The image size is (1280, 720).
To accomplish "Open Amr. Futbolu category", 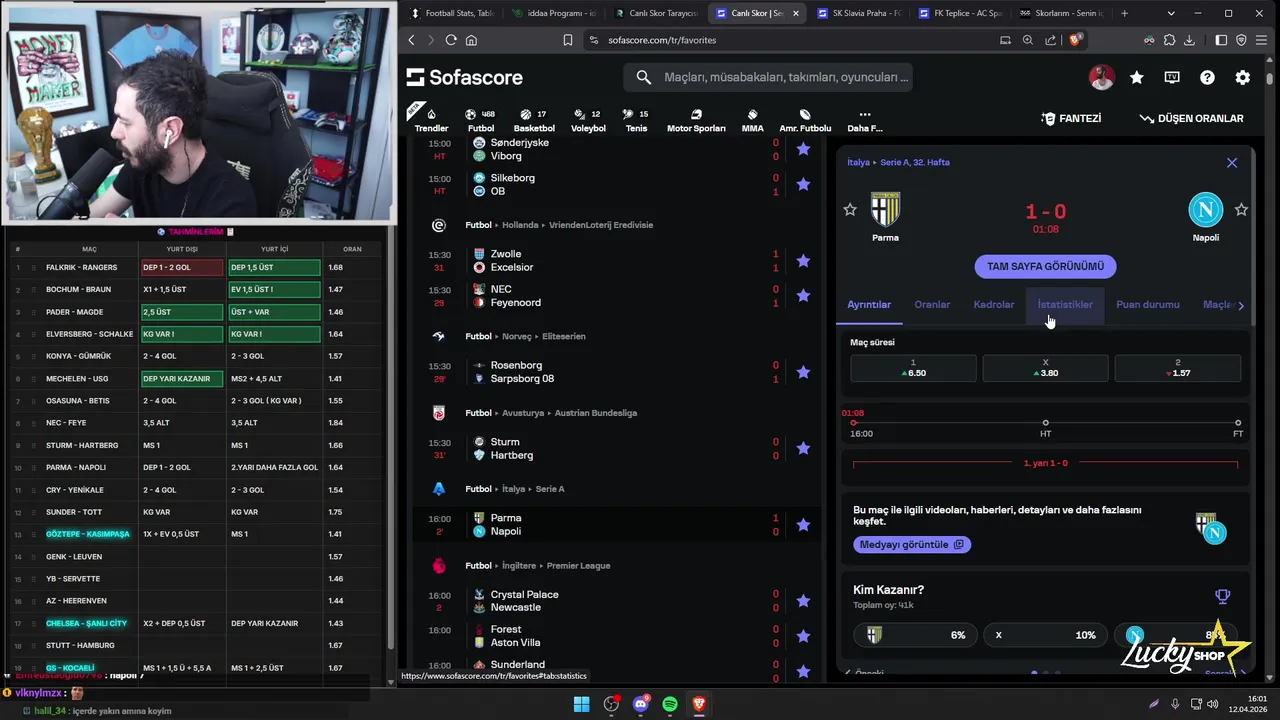I will [x=805, y=120].
